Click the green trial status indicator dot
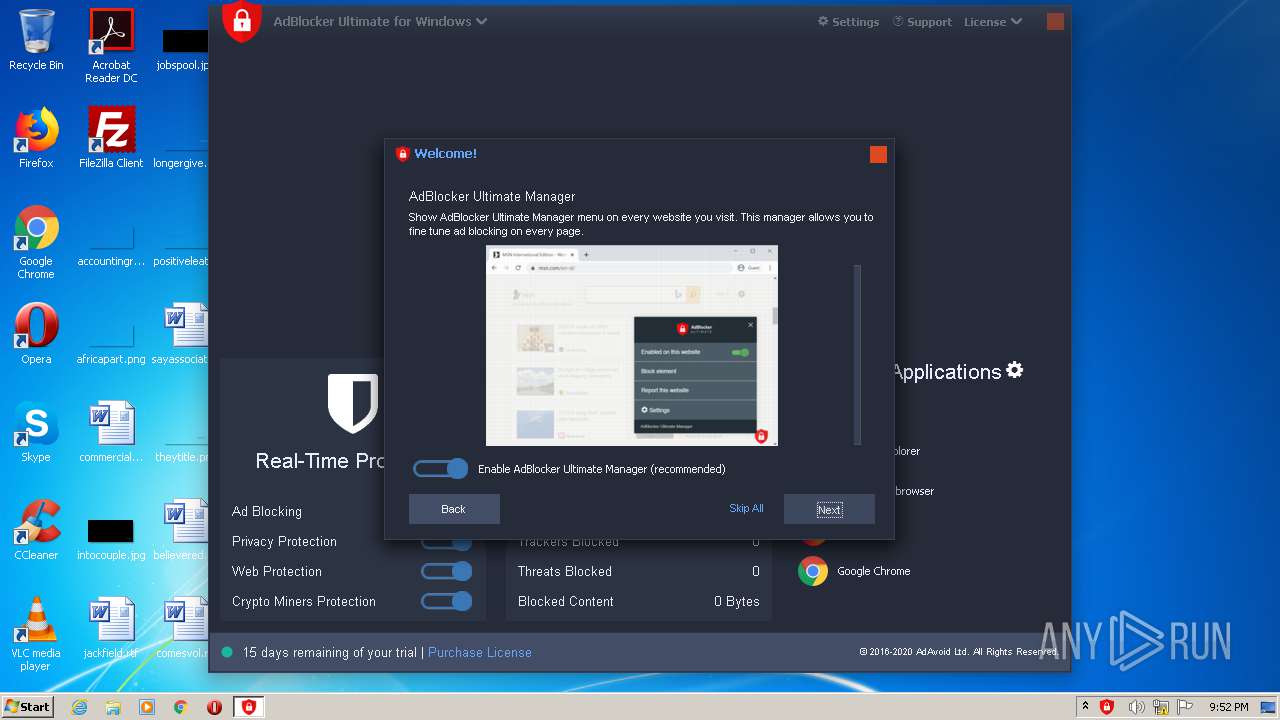 click(x=227, y=652)
